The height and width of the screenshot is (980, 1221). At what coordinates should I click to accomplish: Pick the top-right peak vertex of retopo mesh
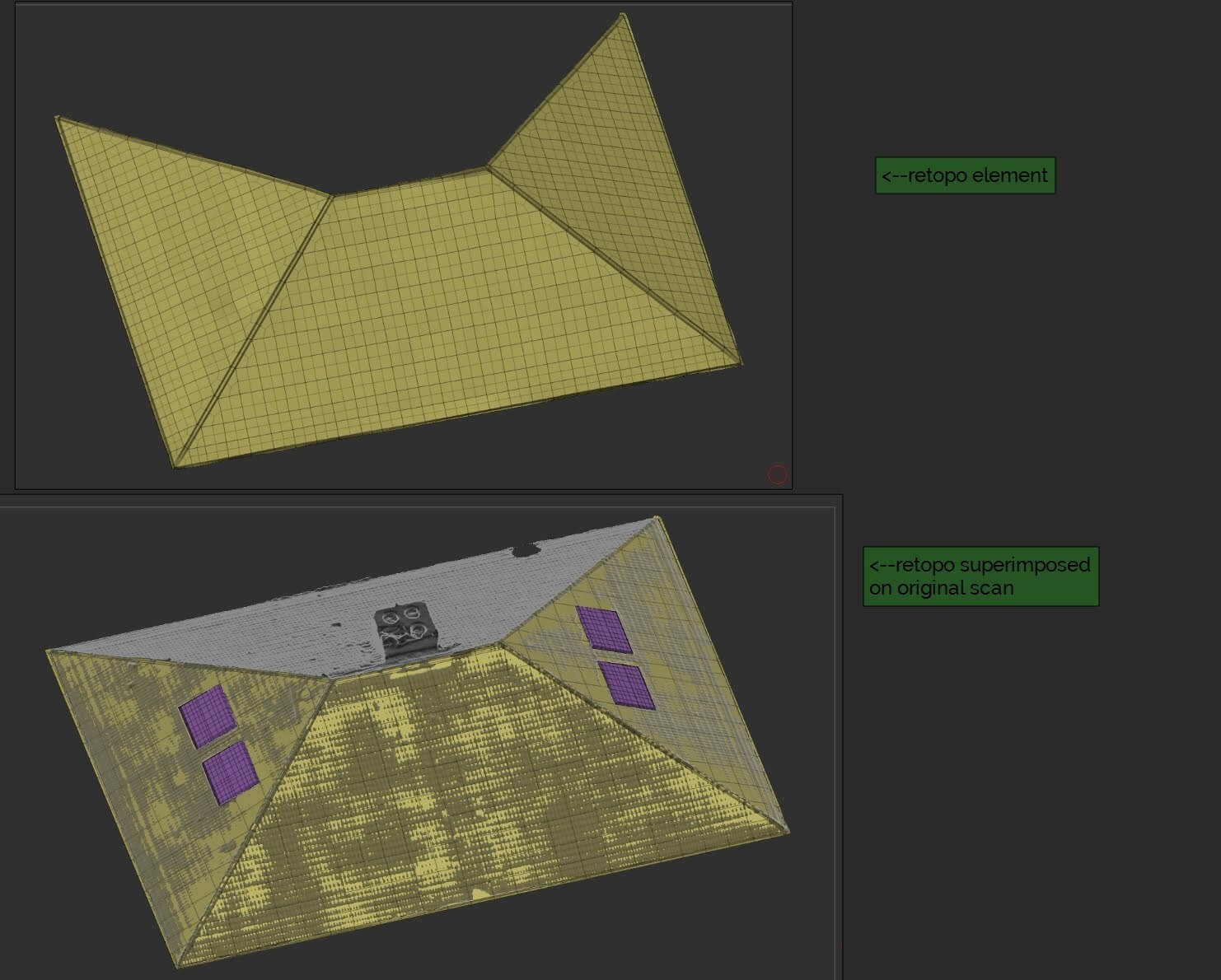click(x=623, y=15)
